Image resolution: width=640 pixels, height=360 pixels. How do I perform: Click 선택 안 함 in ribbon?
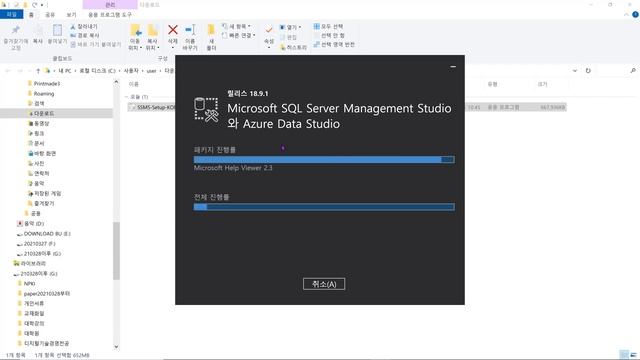pyautogui.click(x=329, y=36)
